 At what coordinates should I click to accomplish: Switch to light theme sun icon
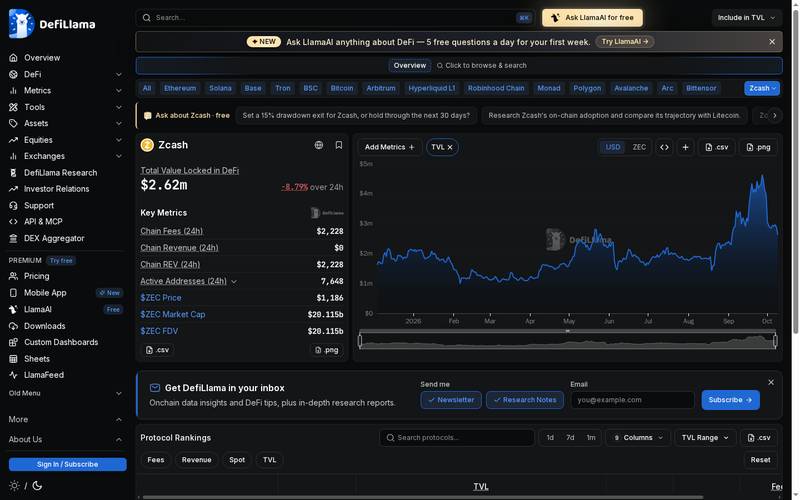[x=14, y=486]
